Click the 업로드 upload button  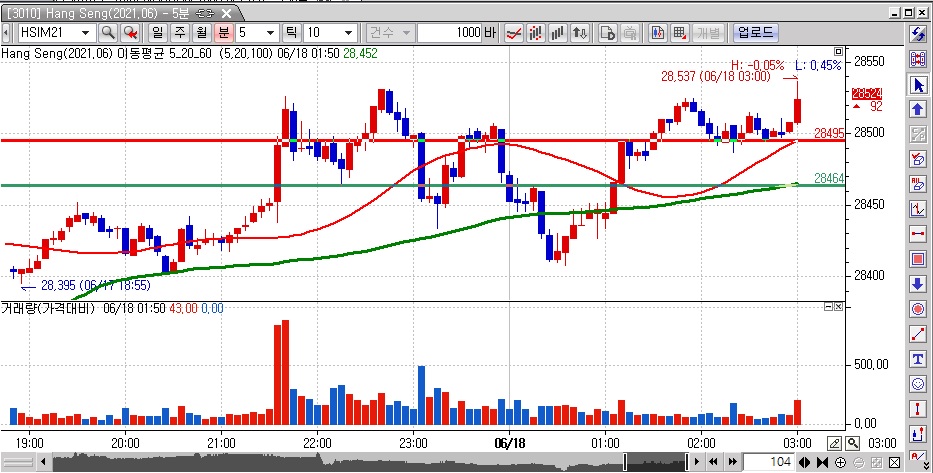tap(754, 33)
